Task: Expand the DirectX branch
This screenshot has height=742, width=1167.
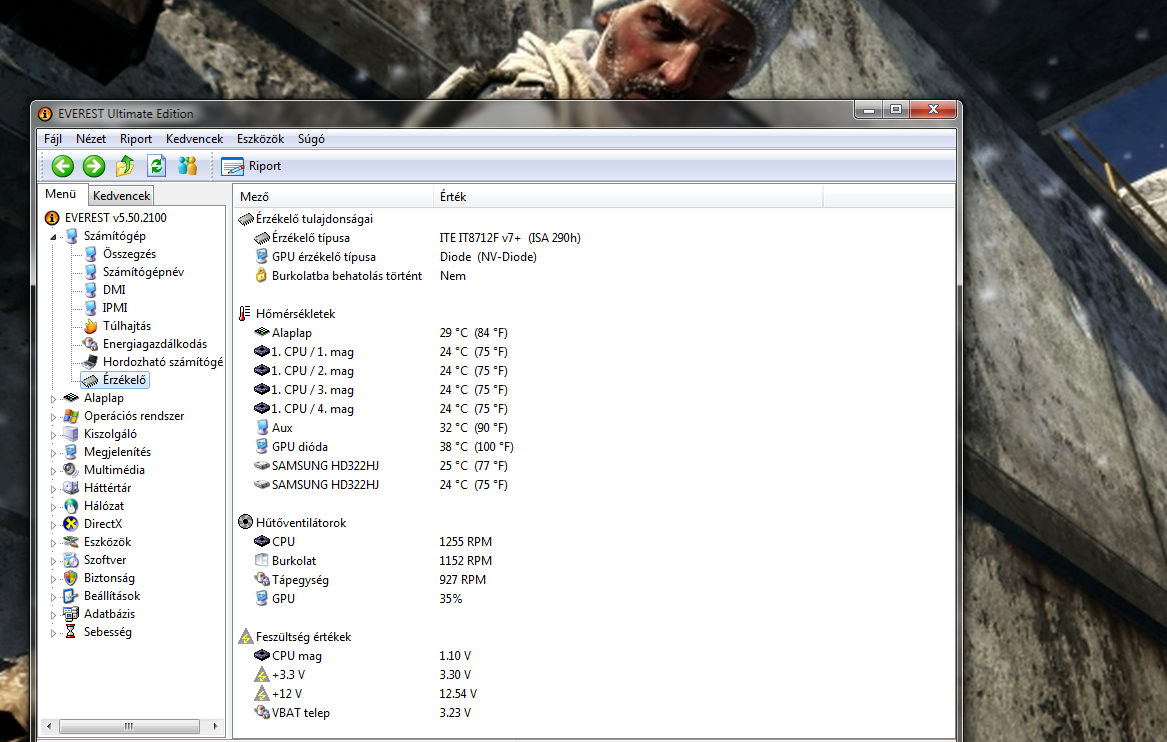Action: (x=53, y=525)
